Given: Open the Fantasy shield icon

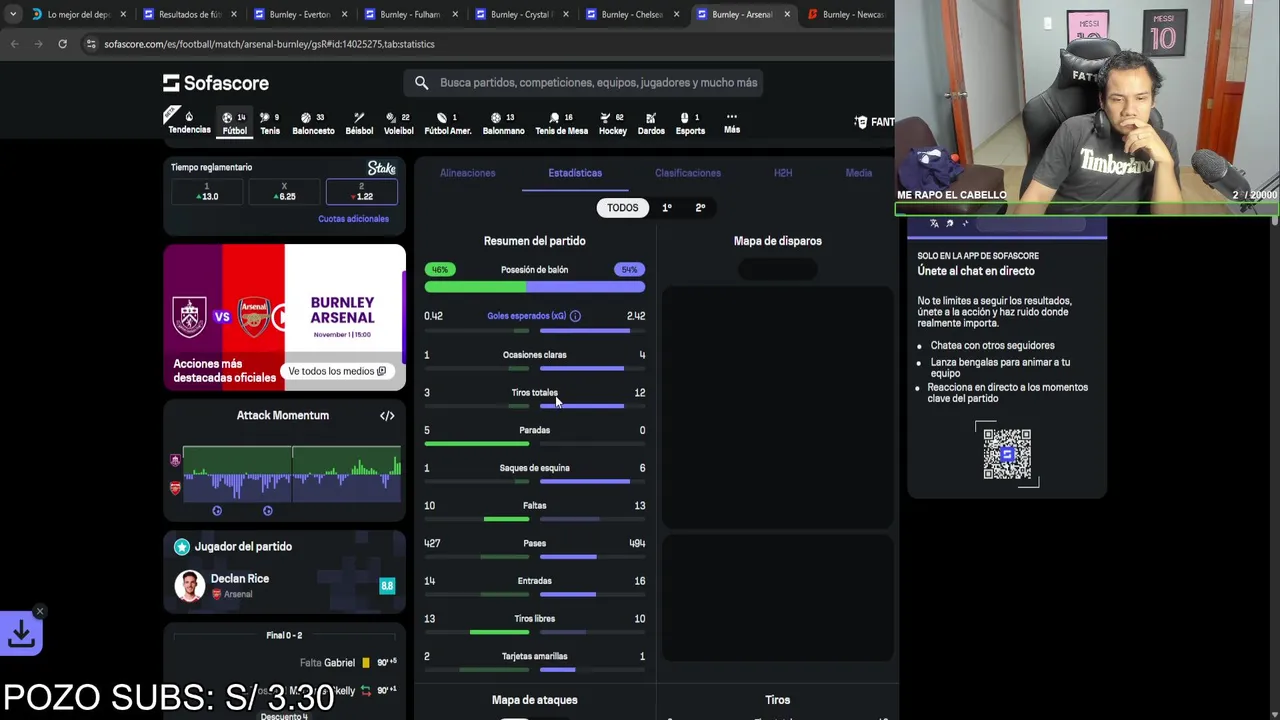Looking at the screenshot, I should click(x=861, y=122).
